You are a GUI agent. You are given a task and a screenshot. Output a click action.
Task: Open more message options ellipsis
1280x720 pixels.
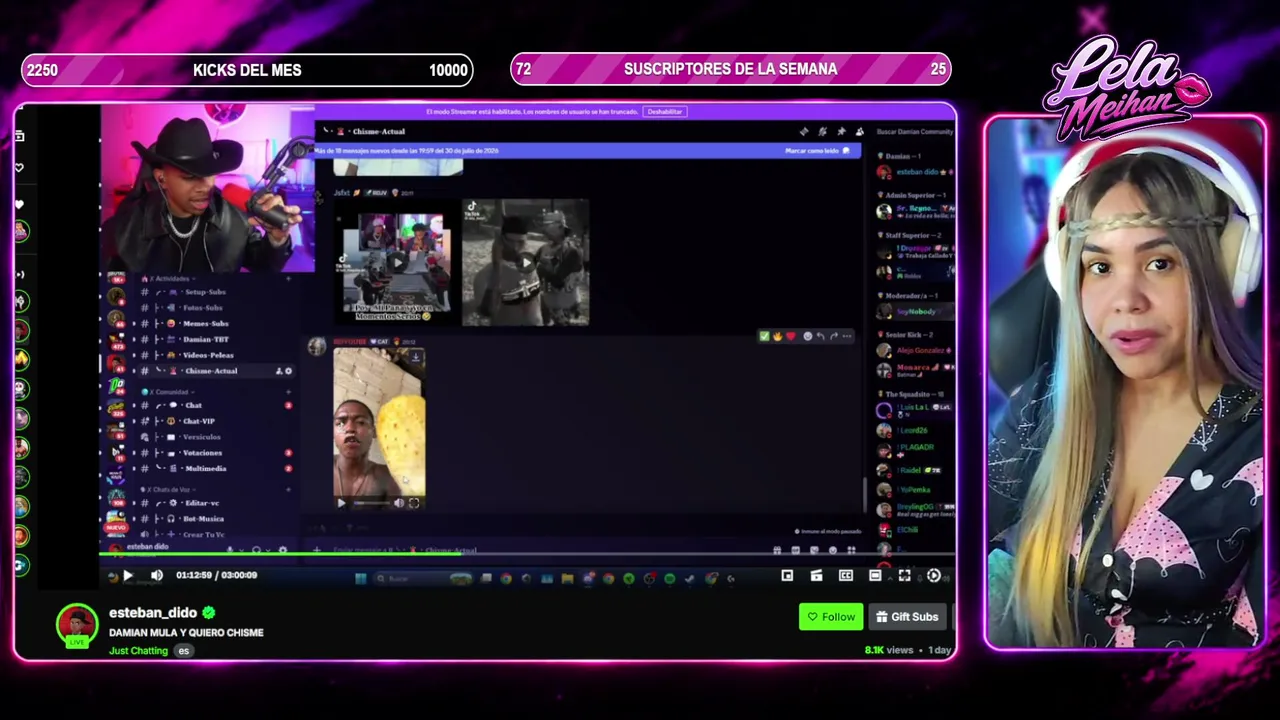tap(847, 337)
